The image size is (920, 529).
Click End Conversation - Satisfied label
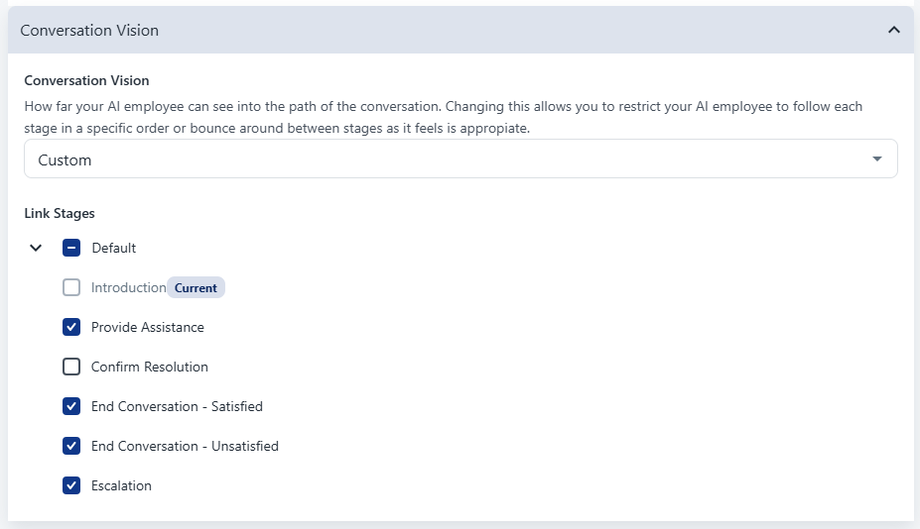176,406
